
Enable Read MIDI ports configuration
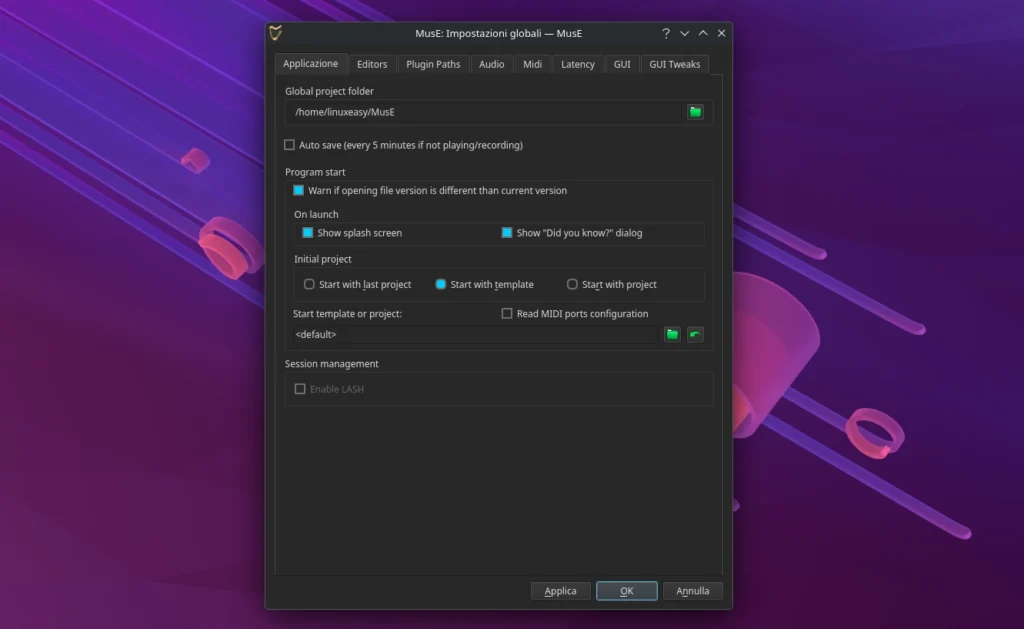pos(507,313)
